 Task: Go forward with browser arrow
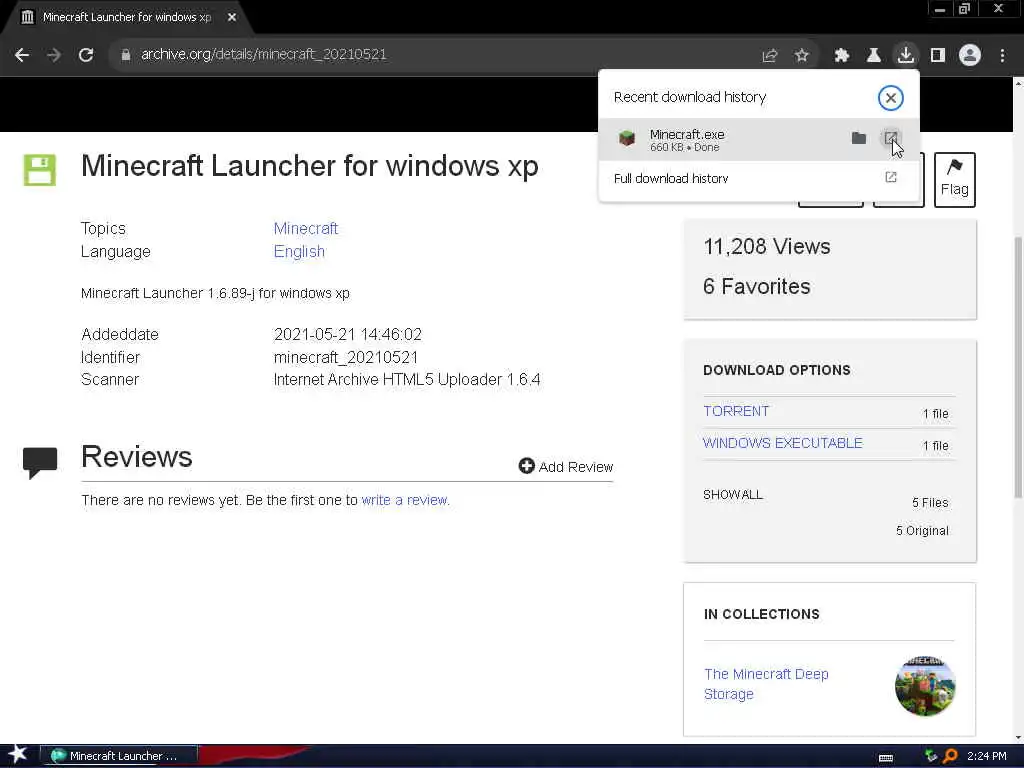click(54, 56)
